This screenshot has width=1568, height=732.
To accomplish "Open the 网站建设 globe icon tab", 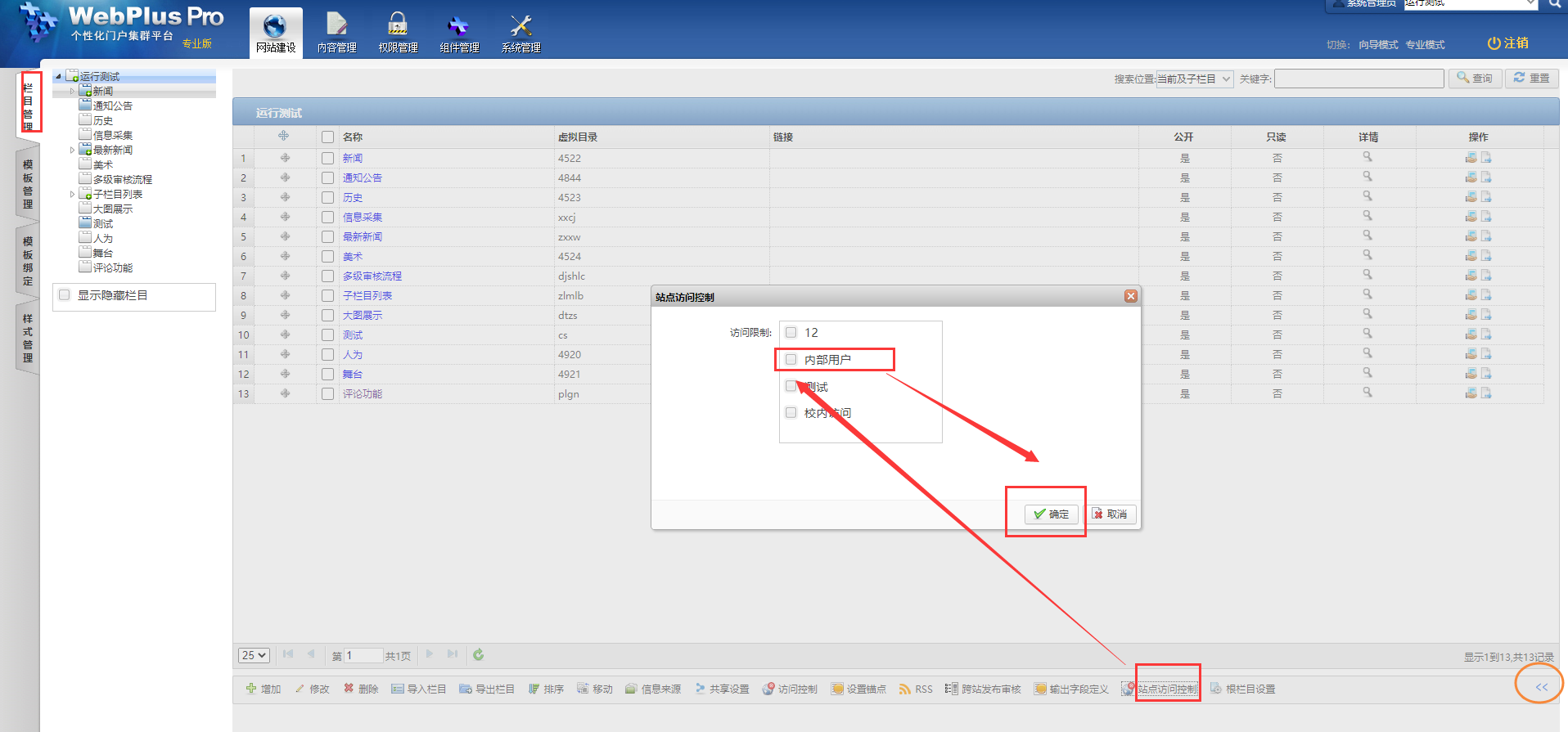I will click(x=275, y=33).
